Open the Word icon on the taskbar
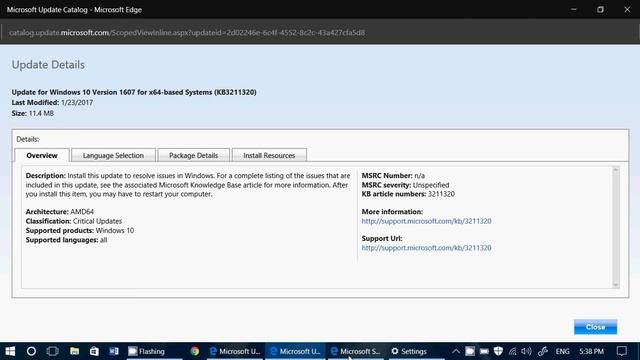 114,351
